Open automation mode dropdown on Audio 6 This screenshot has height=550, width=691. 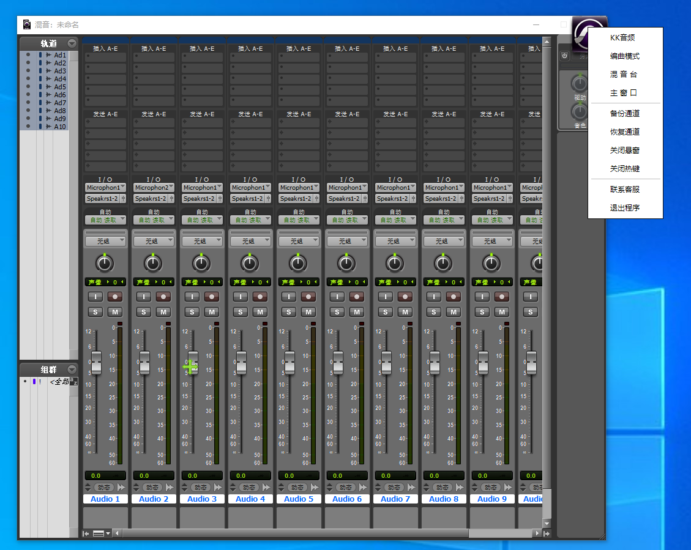(347, 219)
